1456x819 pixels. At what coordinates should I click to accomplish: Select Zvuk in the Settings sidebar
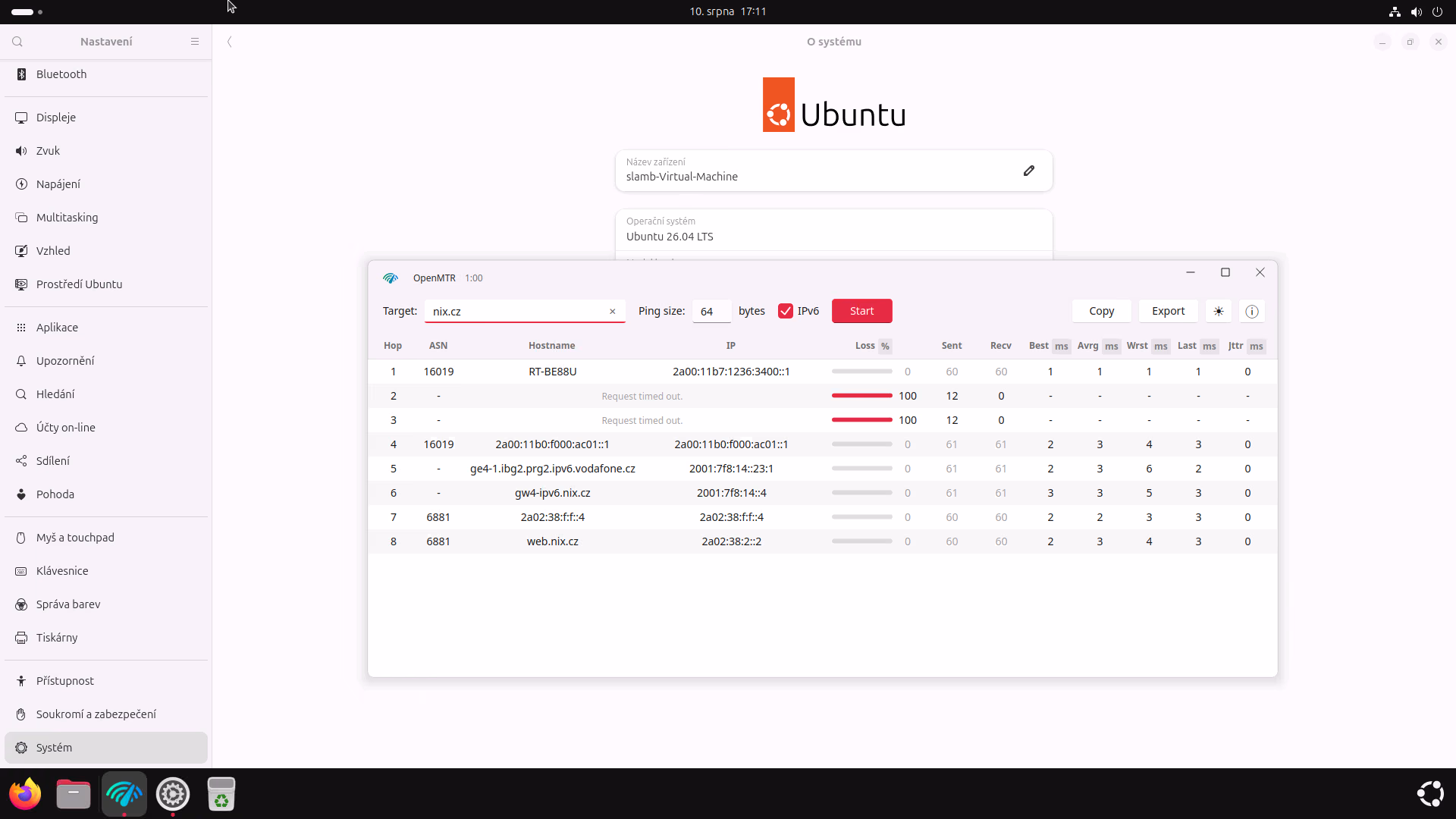106,151
